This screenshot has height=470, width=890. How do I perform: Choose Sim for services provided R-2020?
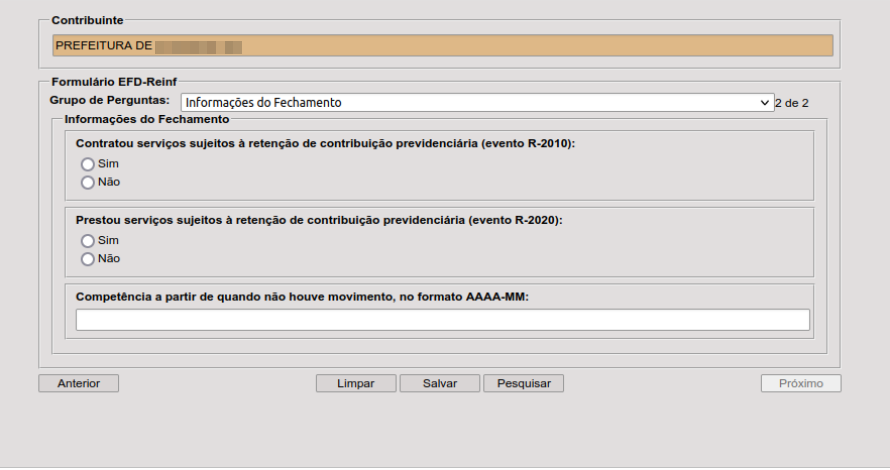click(88, 241)
